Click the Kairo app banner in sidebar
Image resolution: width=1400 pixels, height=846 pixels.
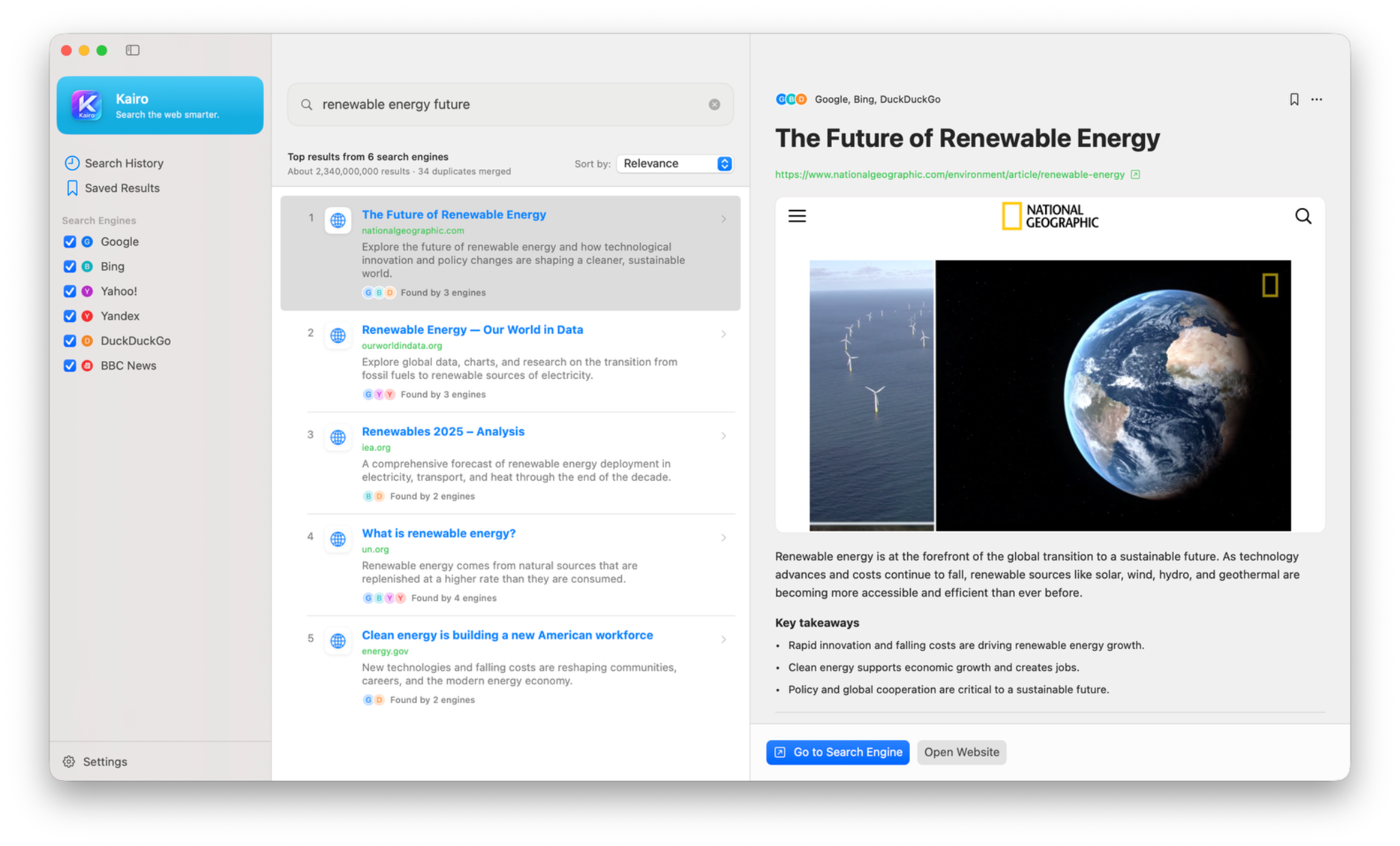click(160, 105)
